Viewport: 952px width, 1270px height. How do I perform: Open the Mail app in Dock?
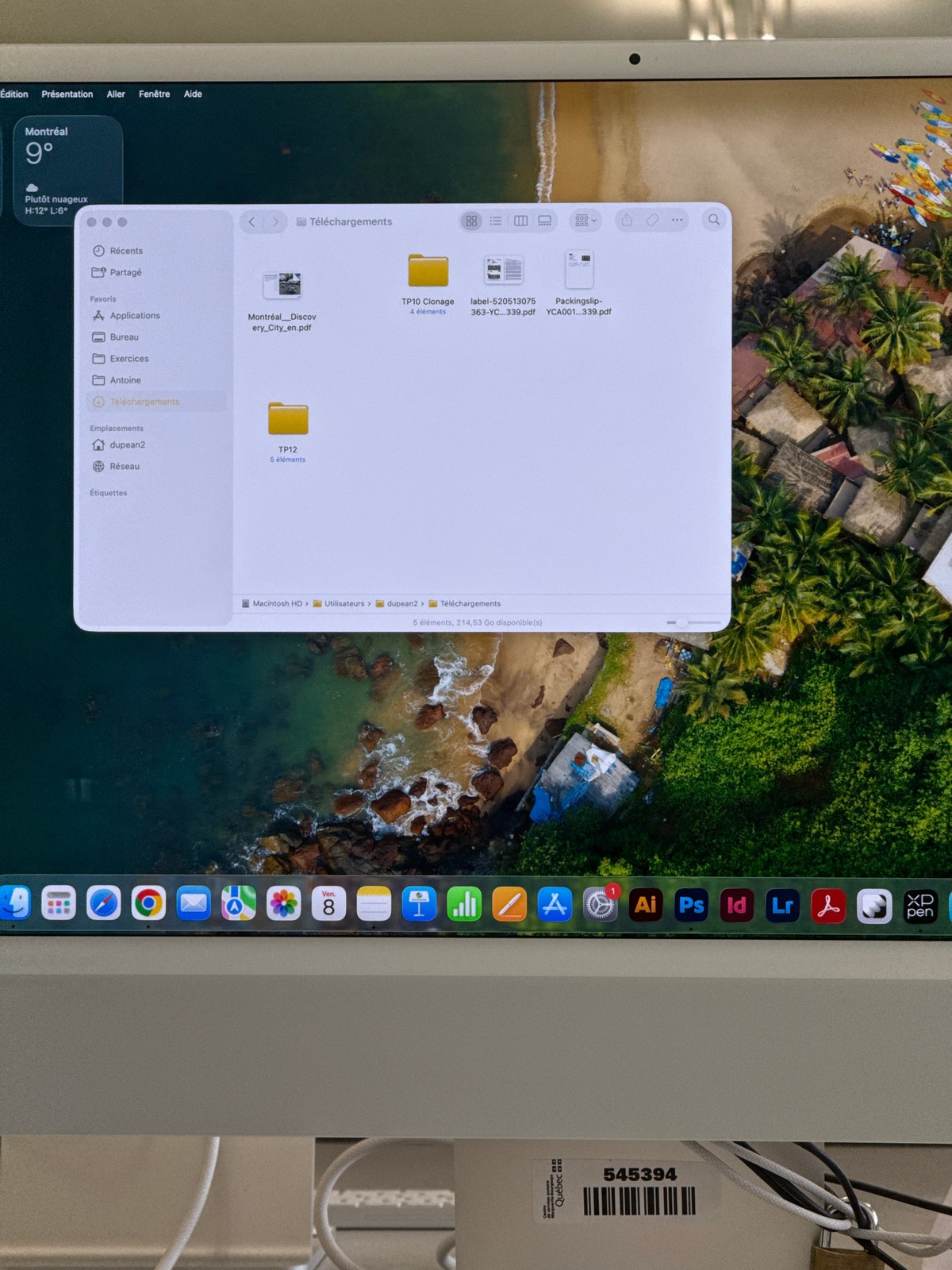tap(193, 903)
